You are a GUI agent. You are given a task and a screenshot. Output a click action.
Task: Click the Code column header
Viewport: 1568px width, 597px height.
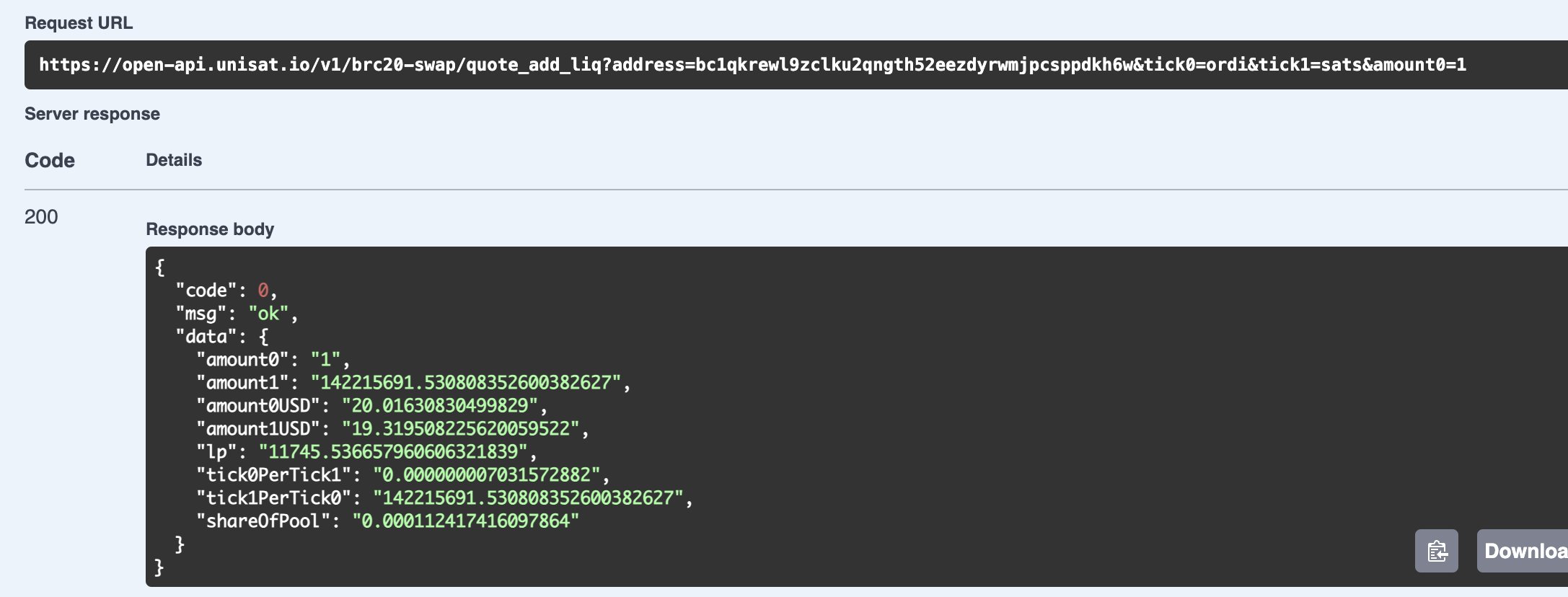coord(50,160)
